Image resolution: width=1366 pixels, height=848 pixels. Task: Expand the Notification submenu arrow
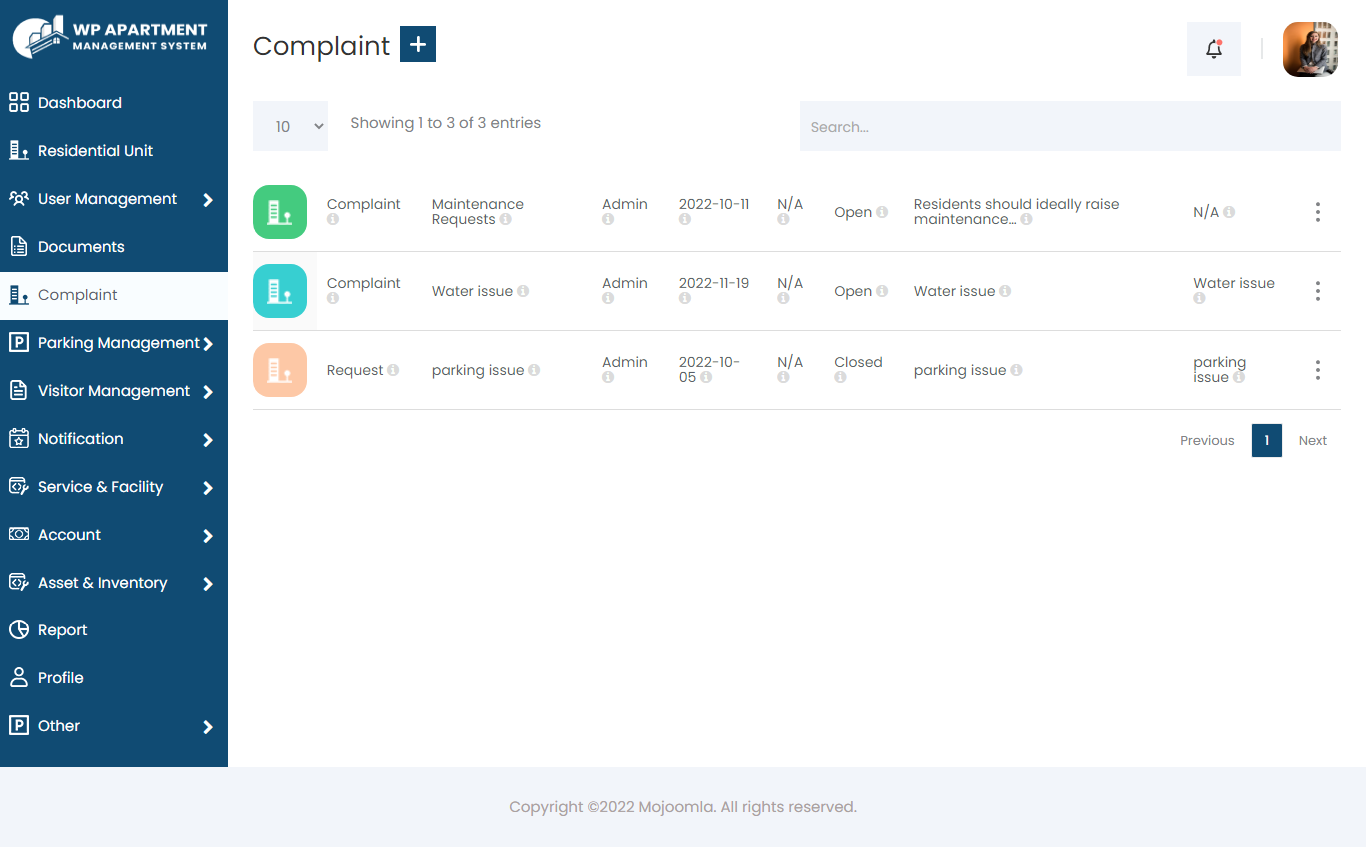pyautogui.click(x=208, y=440)
